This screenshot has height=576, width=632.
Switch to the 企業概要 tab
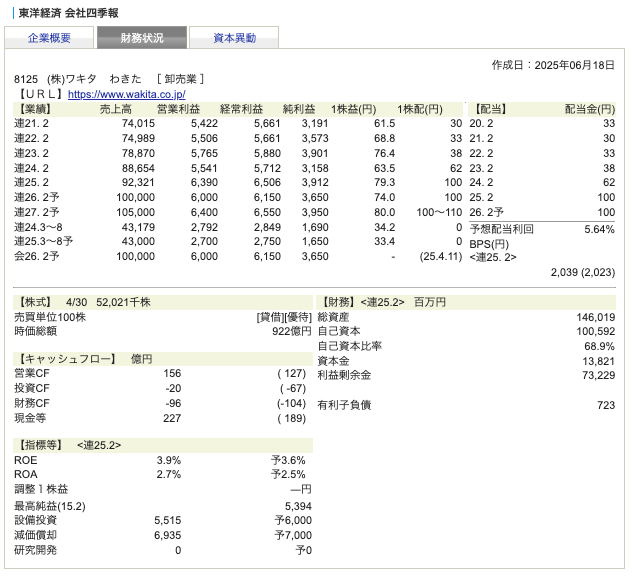[x=49, y=38]
